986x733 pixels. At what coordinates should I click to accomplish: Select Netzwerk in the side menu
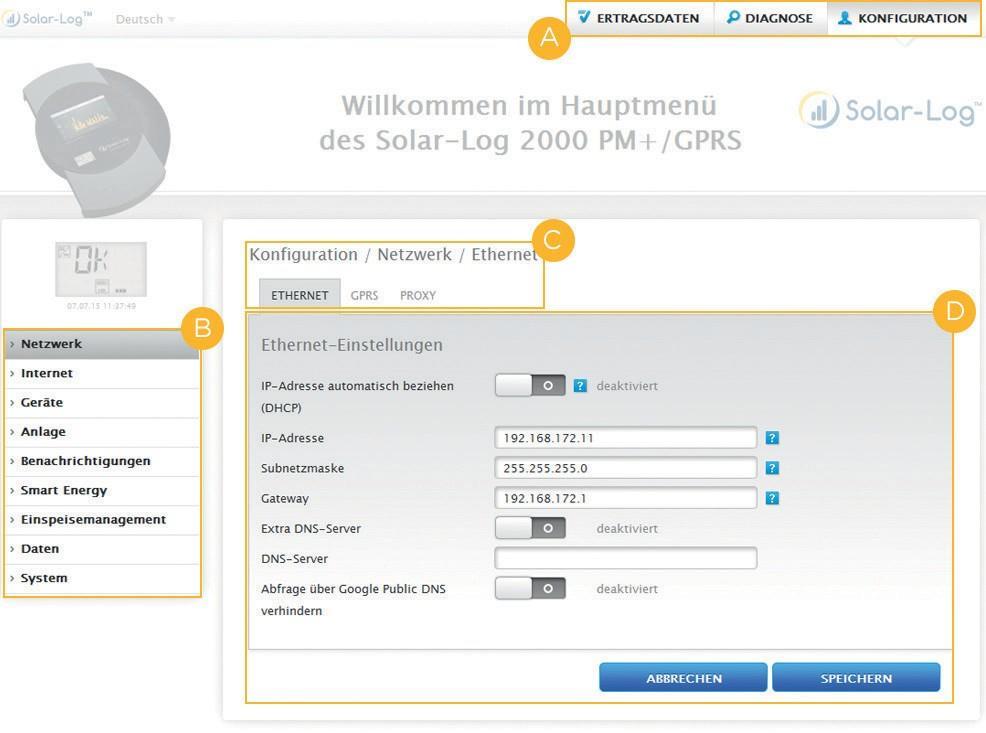pos(102,344)
